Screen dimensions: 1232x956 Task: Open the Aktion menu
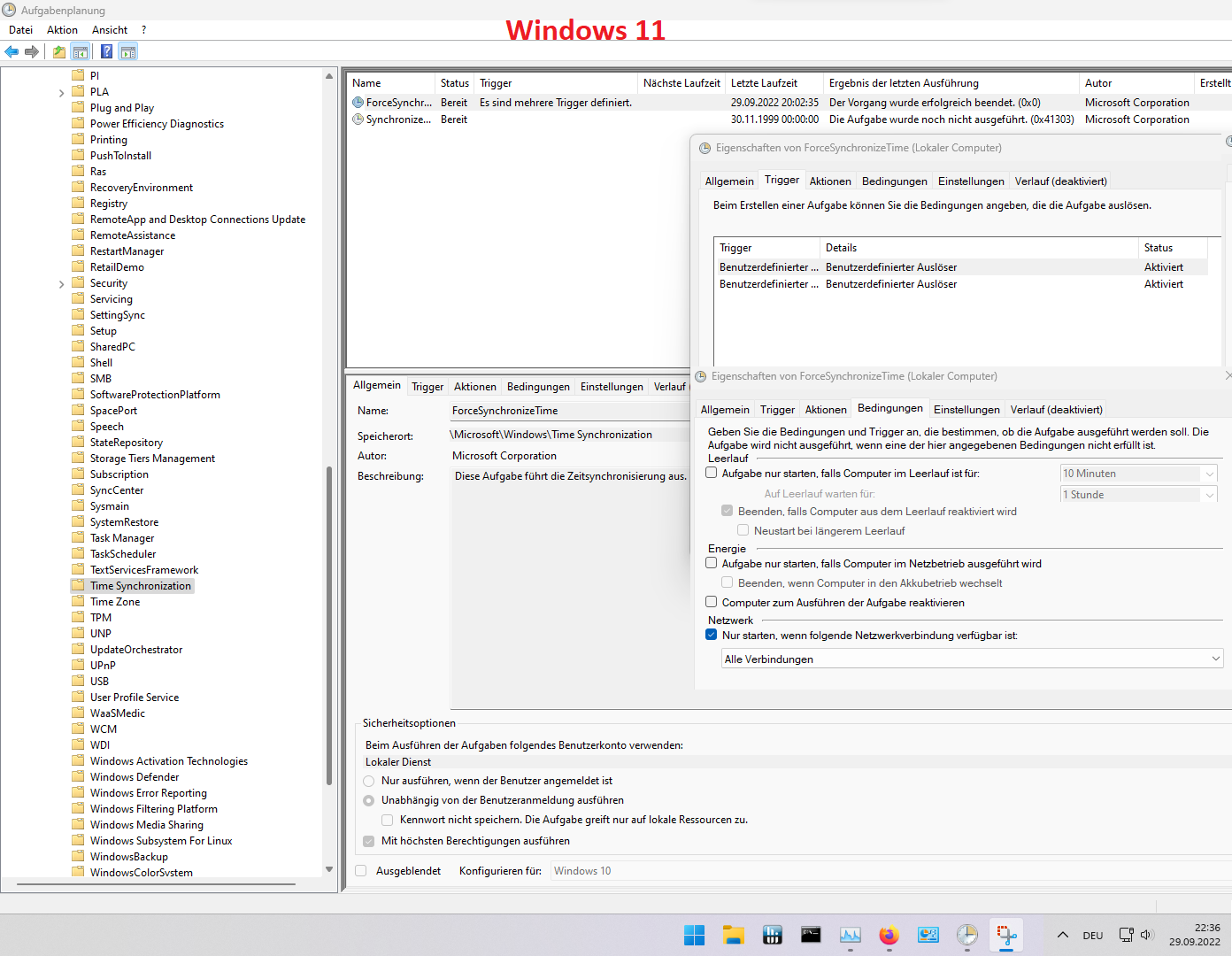coord(62,30)
